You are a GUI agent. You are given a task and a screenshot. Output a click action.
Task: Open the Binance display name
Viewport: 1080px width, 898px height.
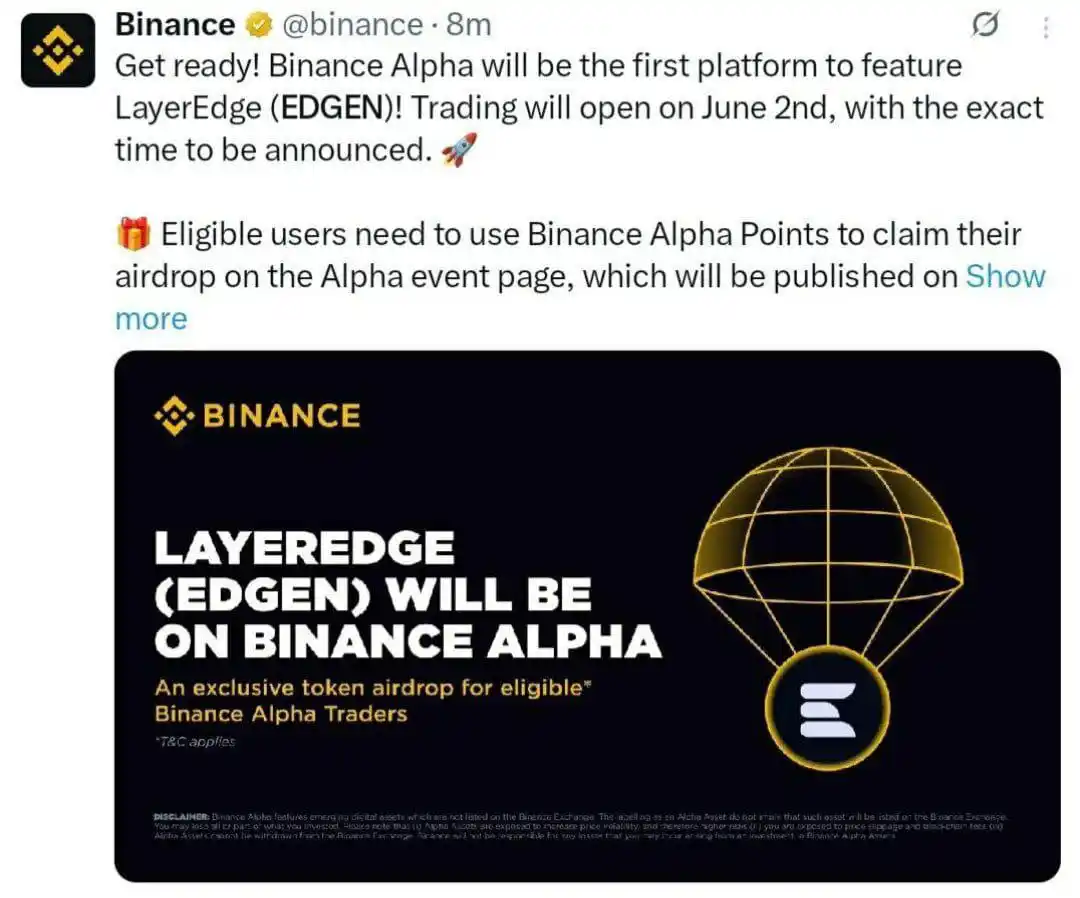point(175,25)
